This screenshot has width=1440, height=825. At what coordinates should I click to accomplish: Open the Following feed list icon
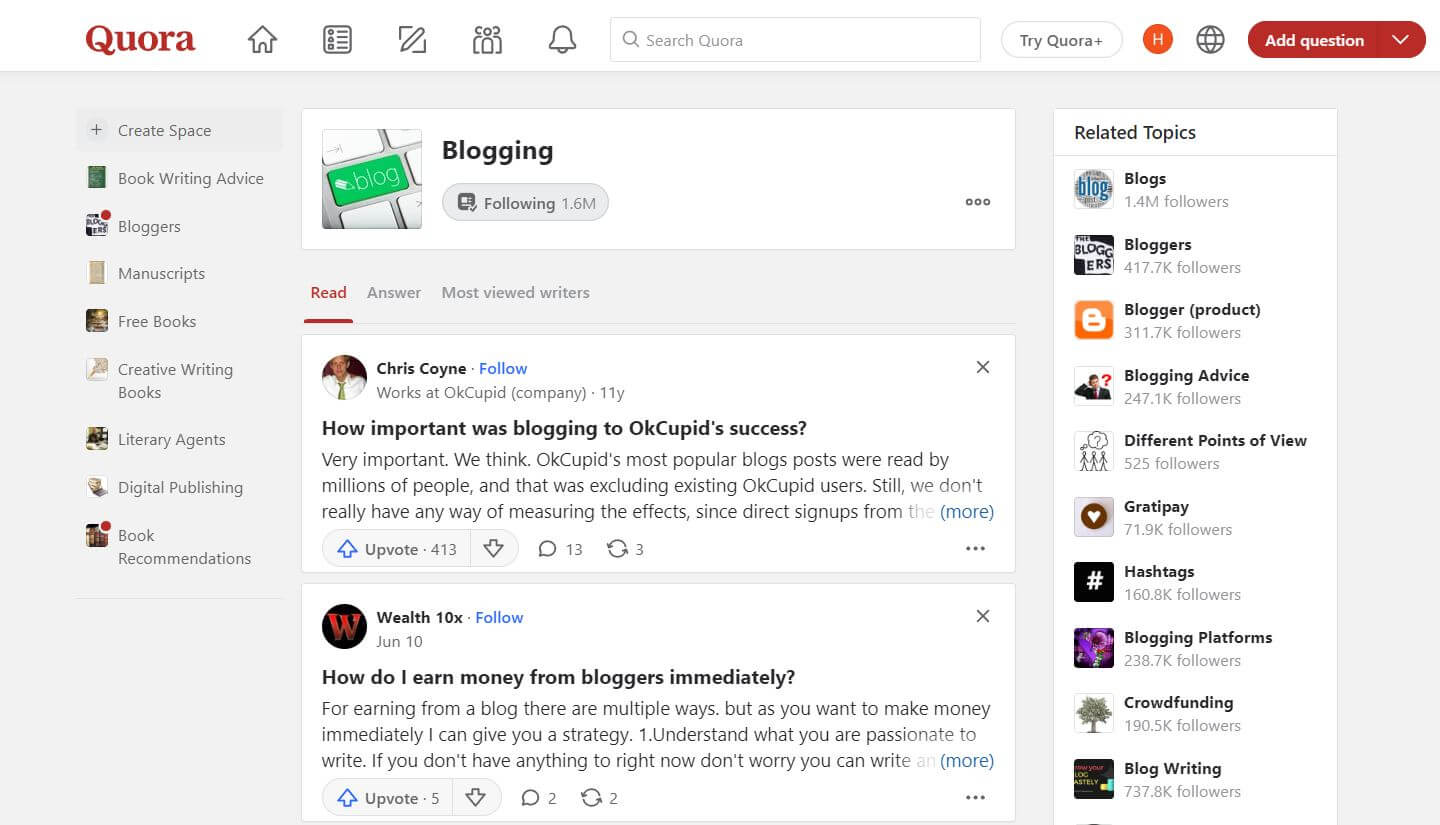337,40
